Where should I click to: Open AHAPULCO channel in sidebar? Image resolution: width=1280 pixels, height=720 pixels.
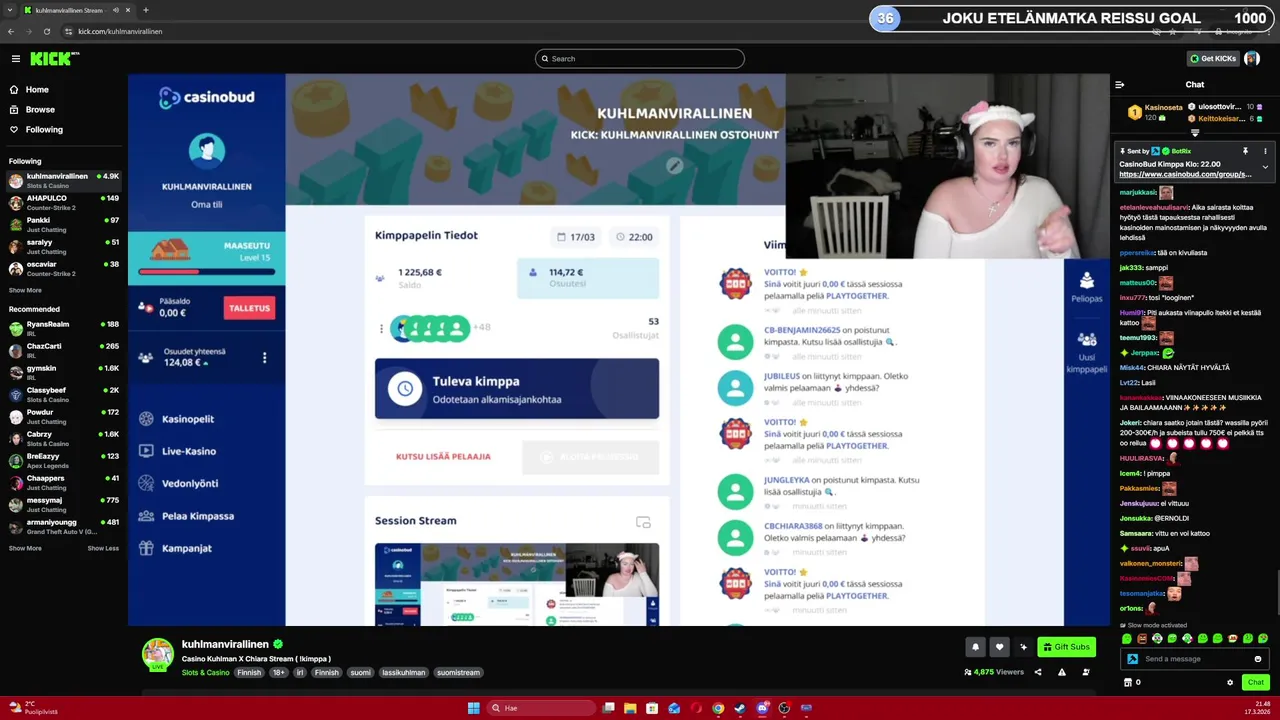click(x=64, y=202)
